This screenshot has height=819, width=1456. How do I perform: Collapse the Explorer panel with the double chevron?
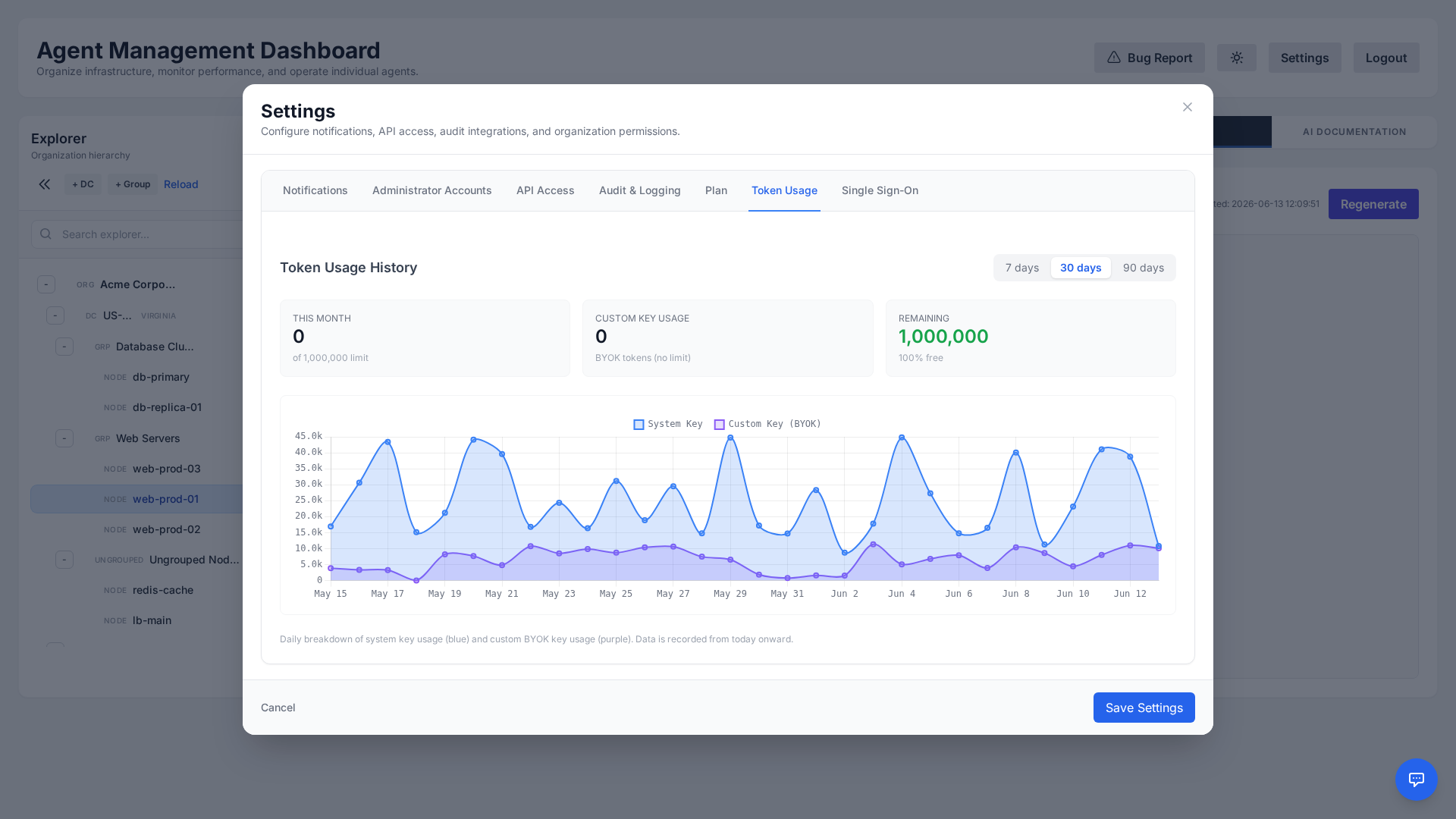coord(45,184)
